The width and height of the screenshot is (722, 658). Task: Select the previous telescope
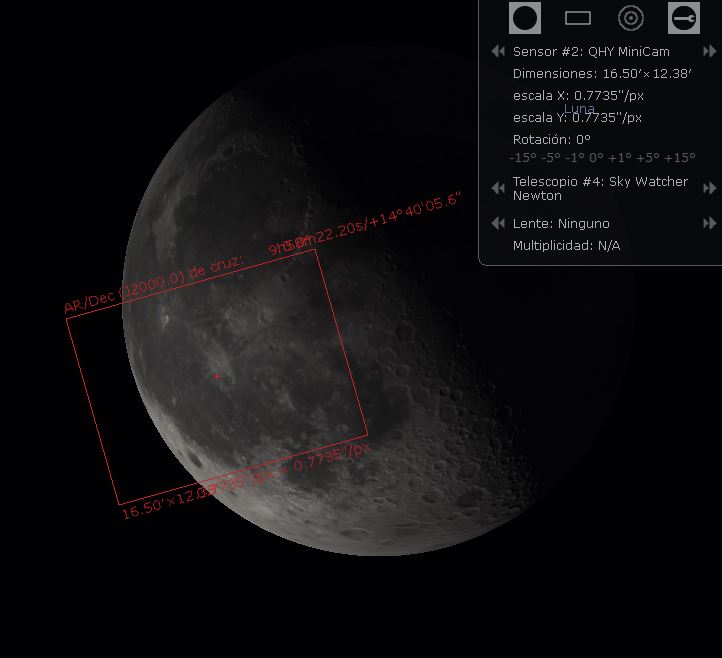tap(497, 188)
